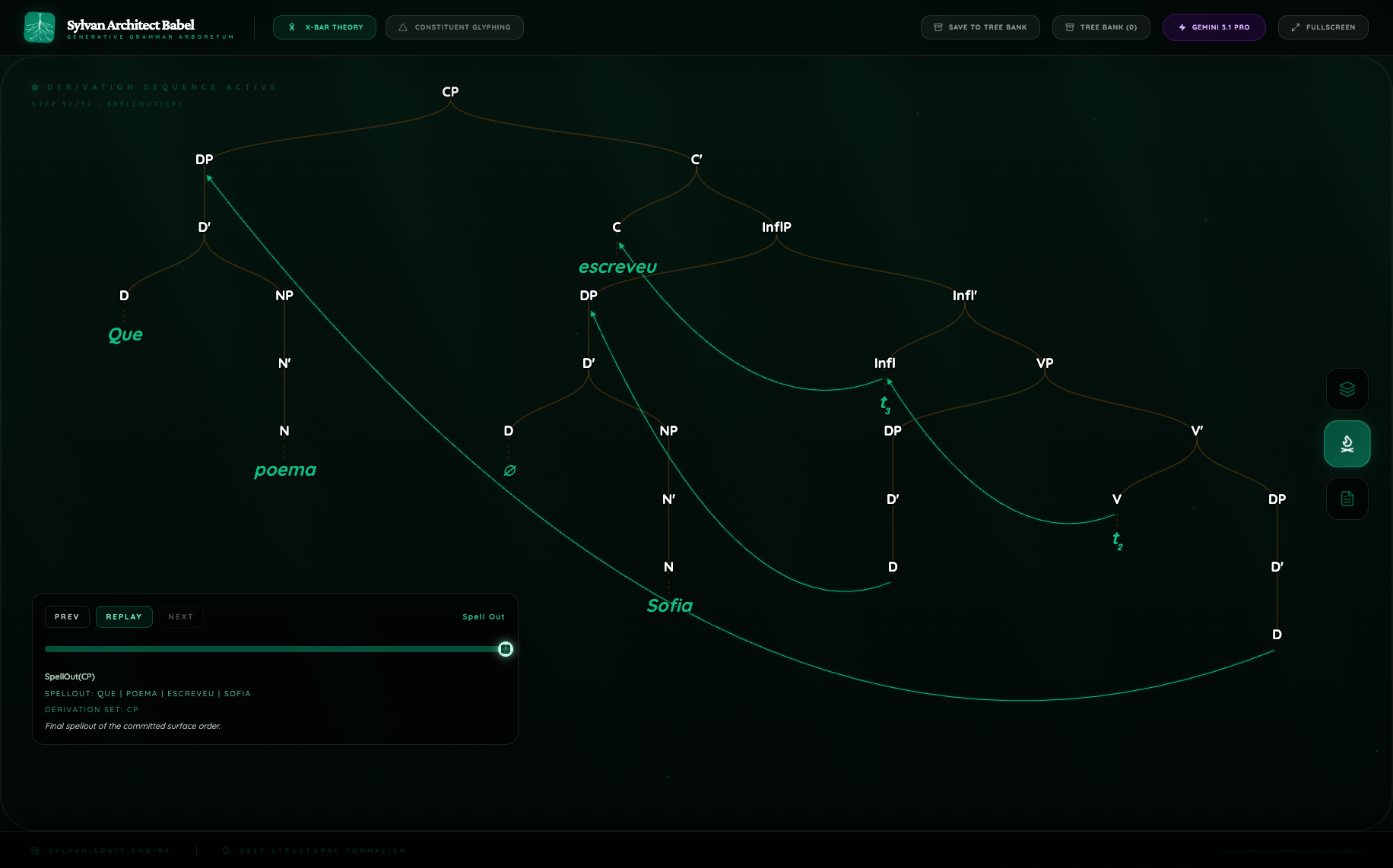Viewport: 1393px width, 868px height.
Task: Go to previous derivation step with PREV
Action: point(67,616)
